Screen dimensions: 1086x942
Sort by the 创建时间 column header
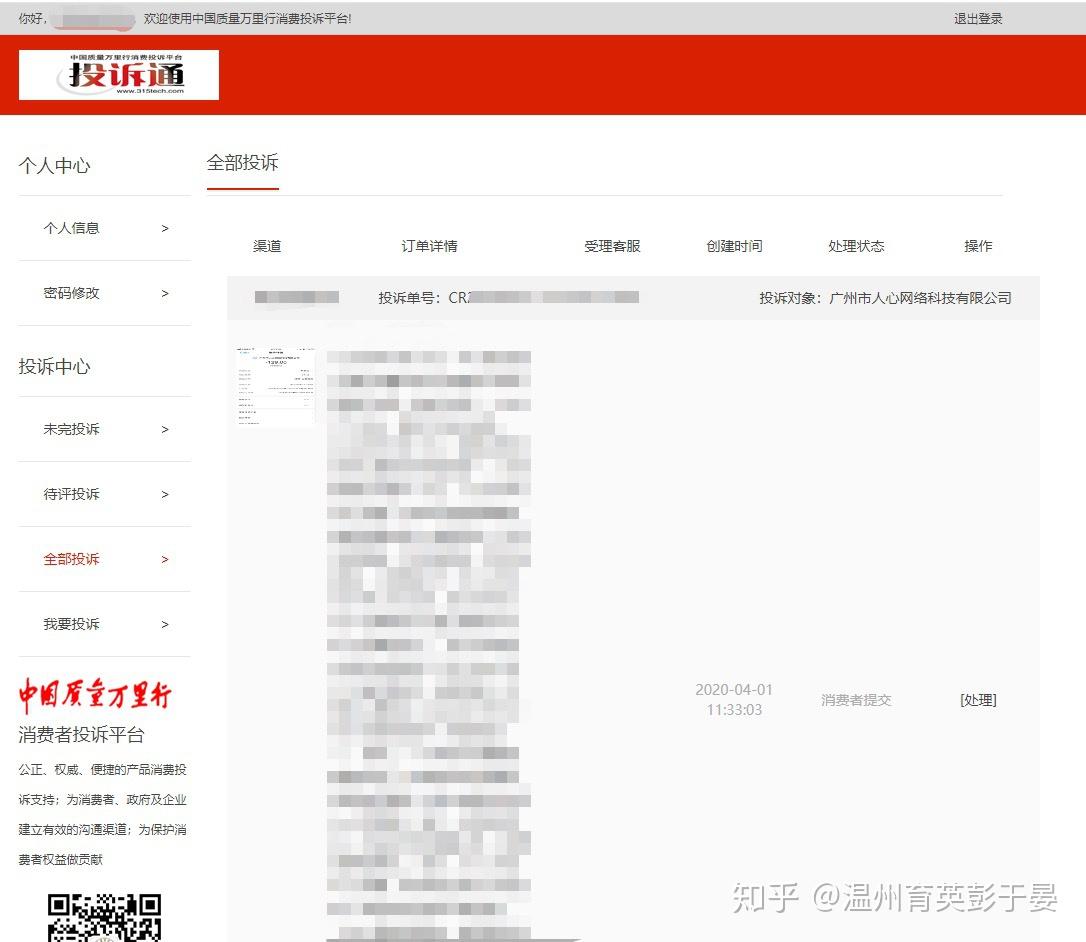[734, 246]
